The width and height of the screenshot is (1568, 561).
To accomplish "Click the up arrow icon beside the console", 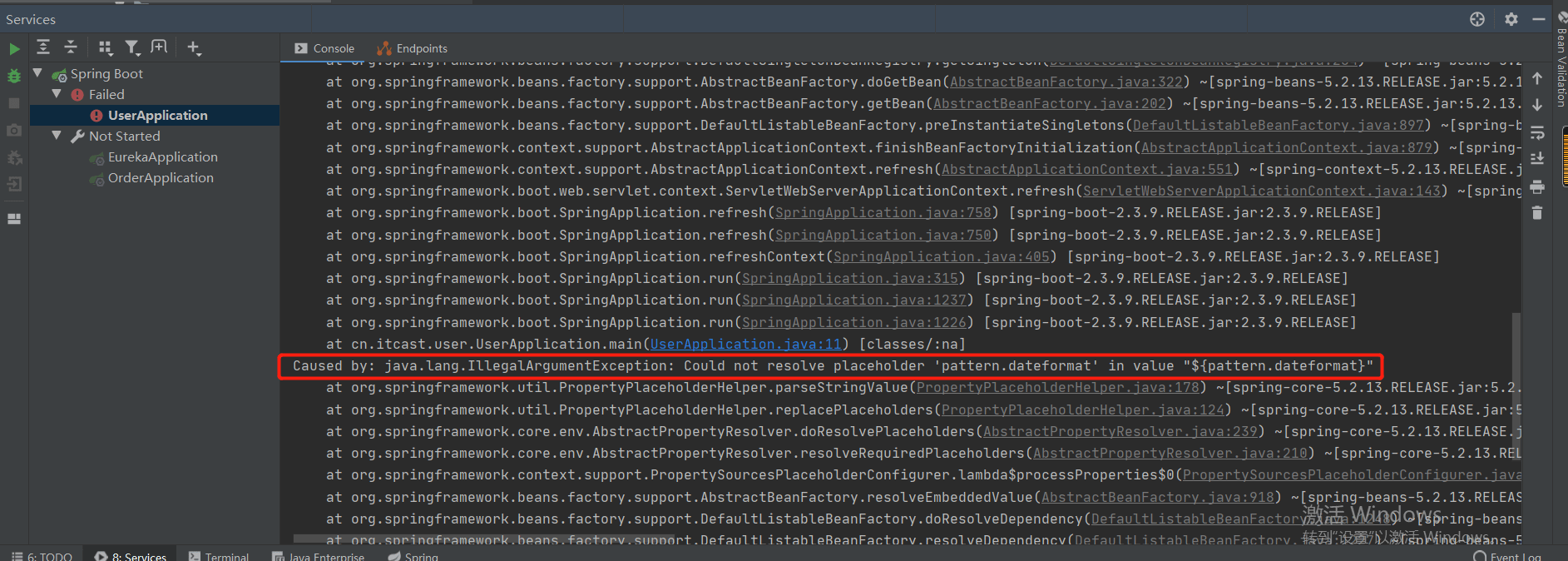I will (x=1537, y=78).
